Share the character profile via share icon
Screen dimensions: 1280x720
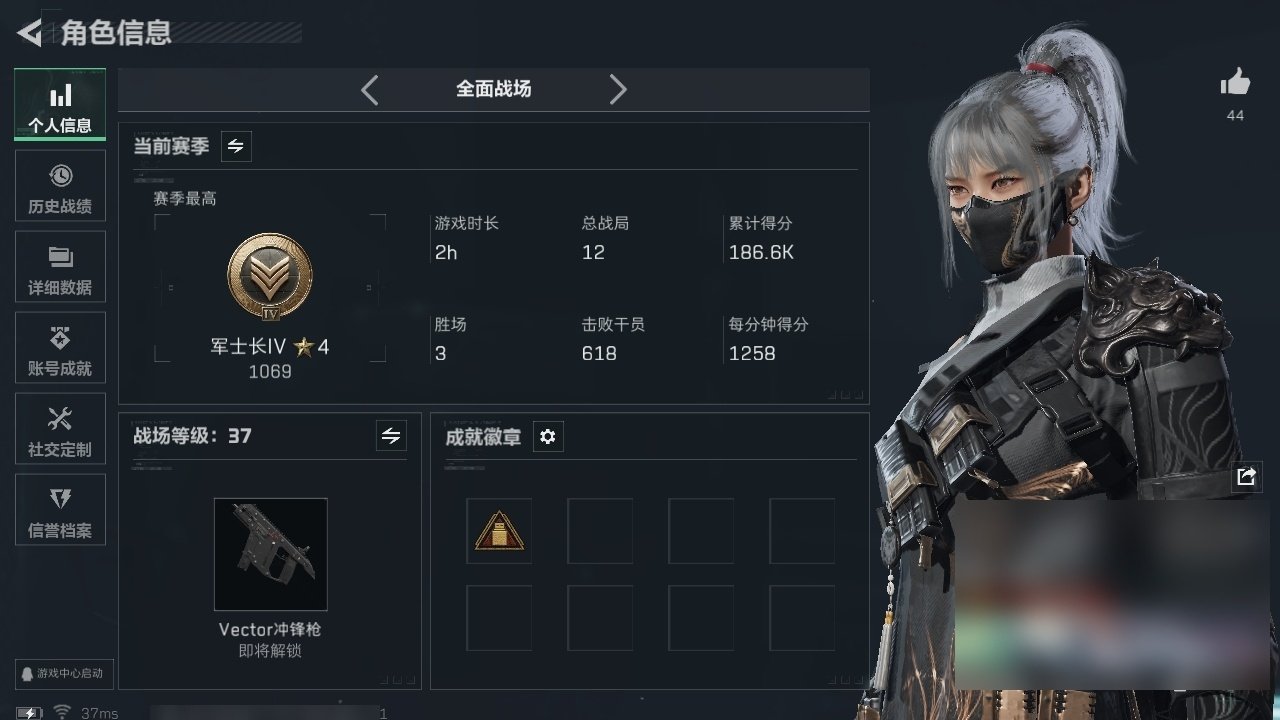1246,476
